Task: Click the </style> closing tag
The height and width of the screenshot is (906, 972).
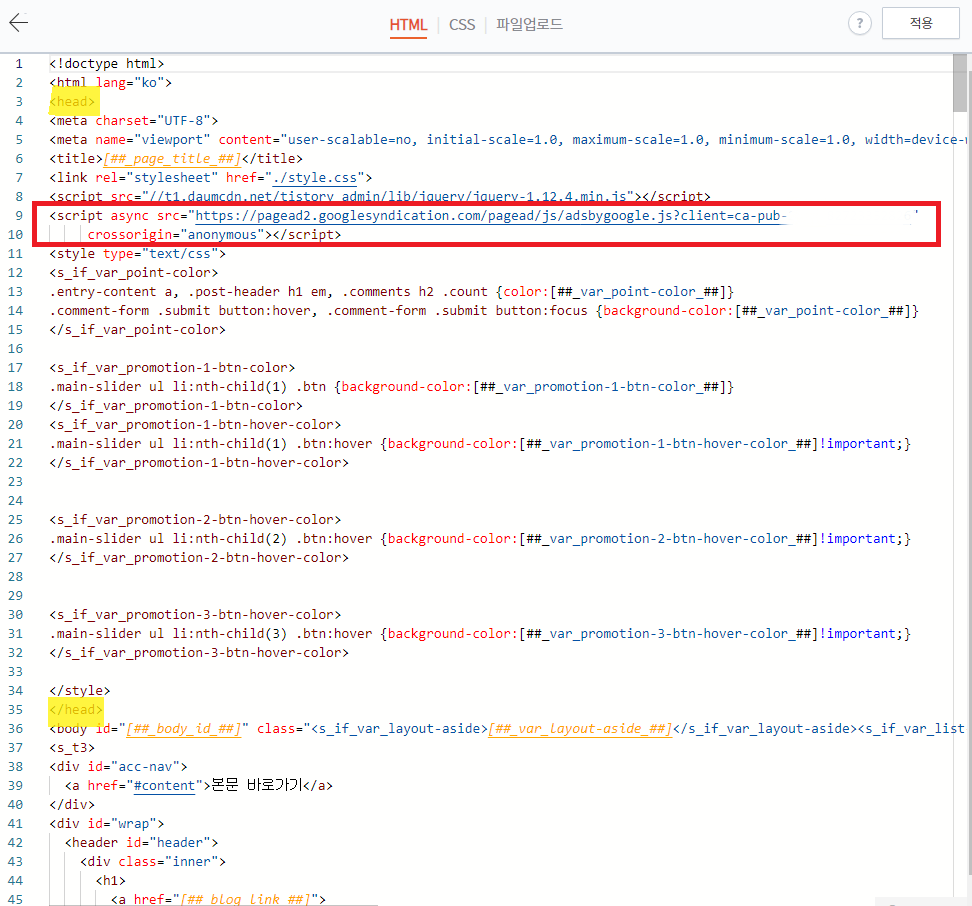Action: (80, 691)
